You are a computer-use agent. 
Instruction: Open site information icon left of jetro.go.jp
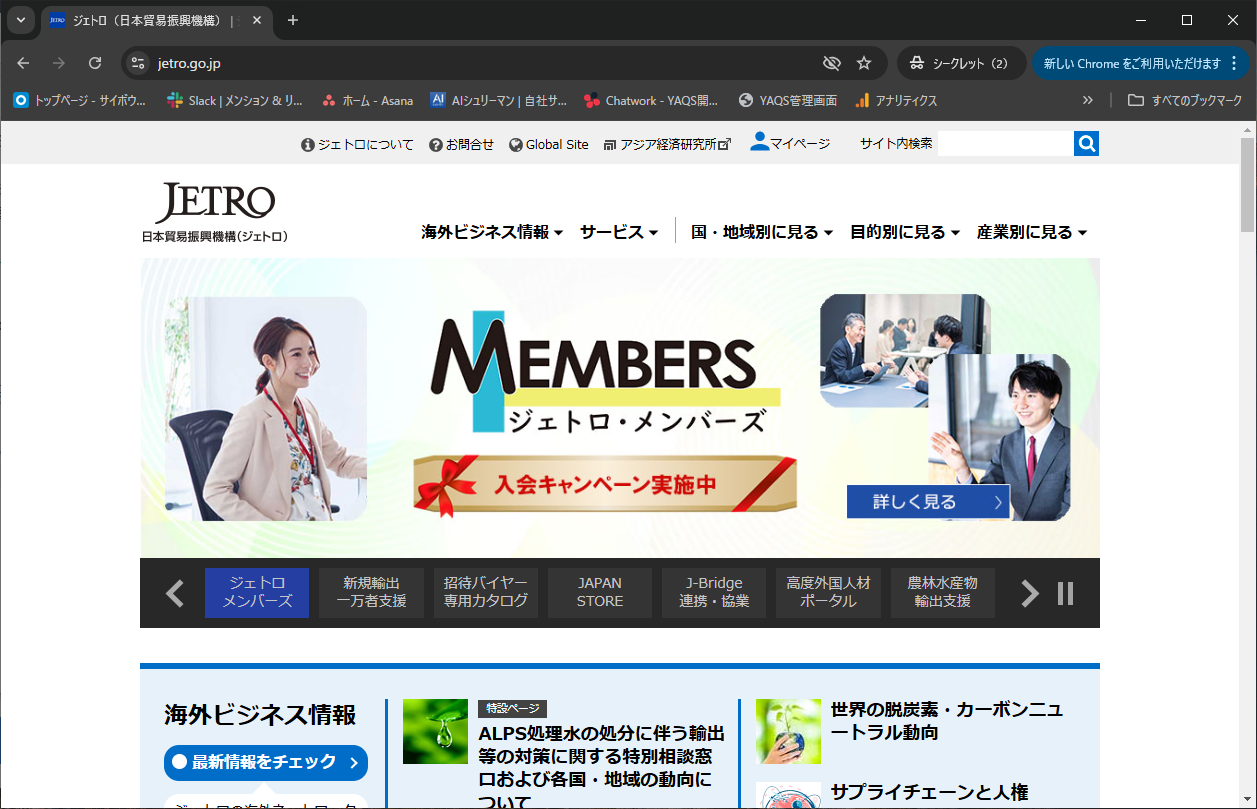139,63
